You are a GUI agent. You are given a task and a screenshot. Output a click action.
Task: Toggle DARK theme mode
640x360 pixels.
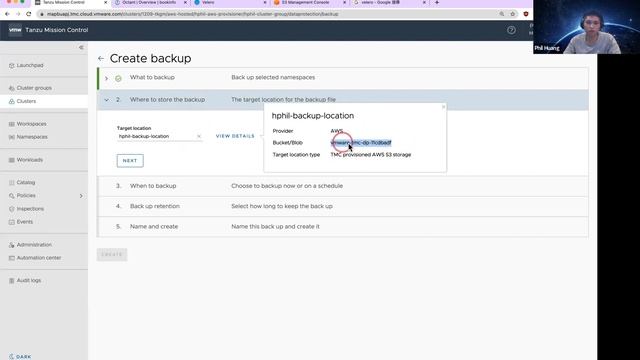(x=20, y=357)
